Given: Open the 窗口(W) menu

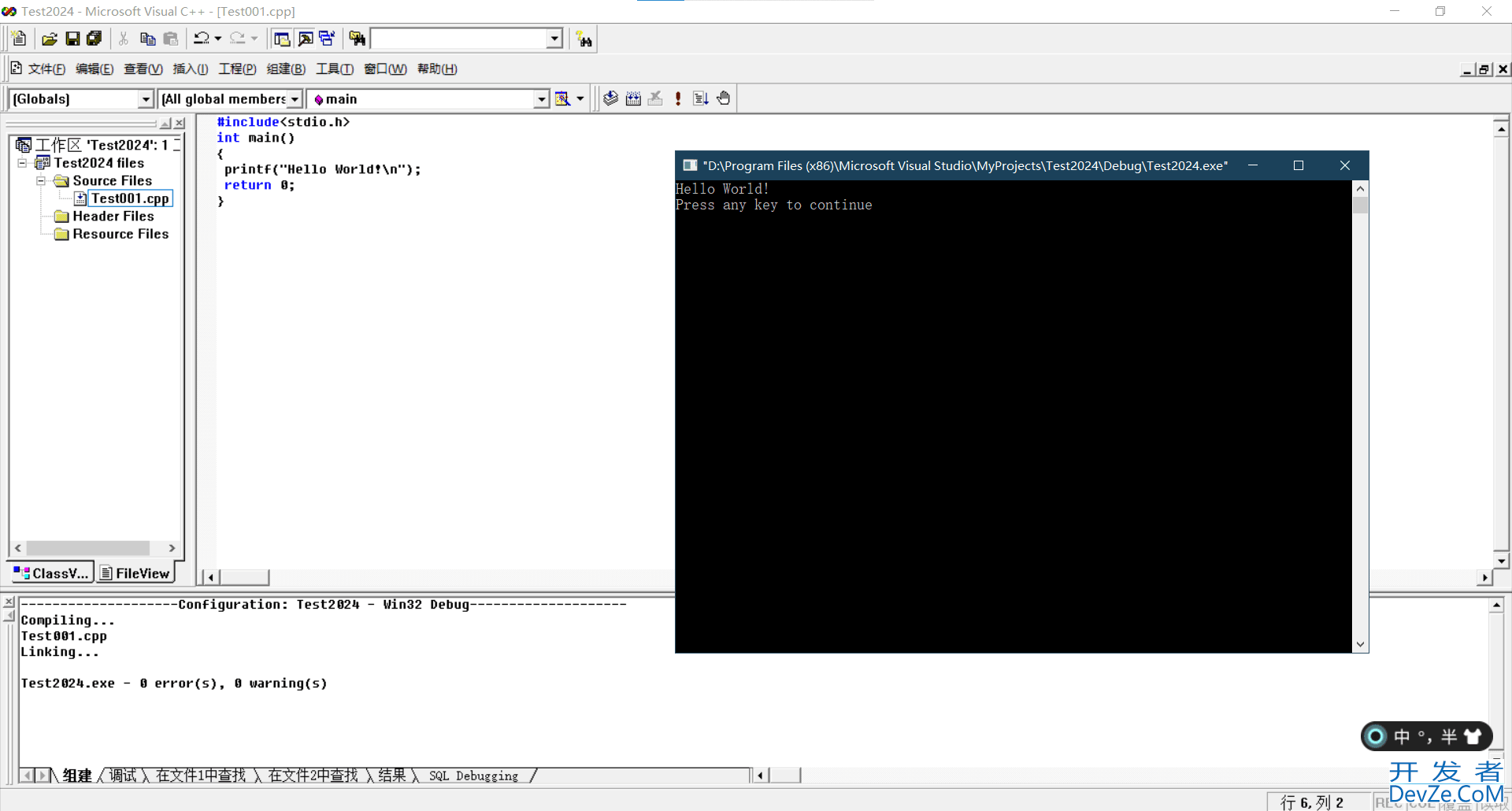Looking at the screenshot, I should [385, 69].
